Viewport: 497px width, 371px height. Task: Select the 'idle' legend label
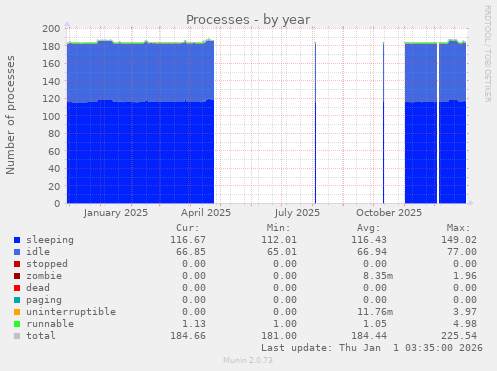pyautogui.click(x=38, y=252)
